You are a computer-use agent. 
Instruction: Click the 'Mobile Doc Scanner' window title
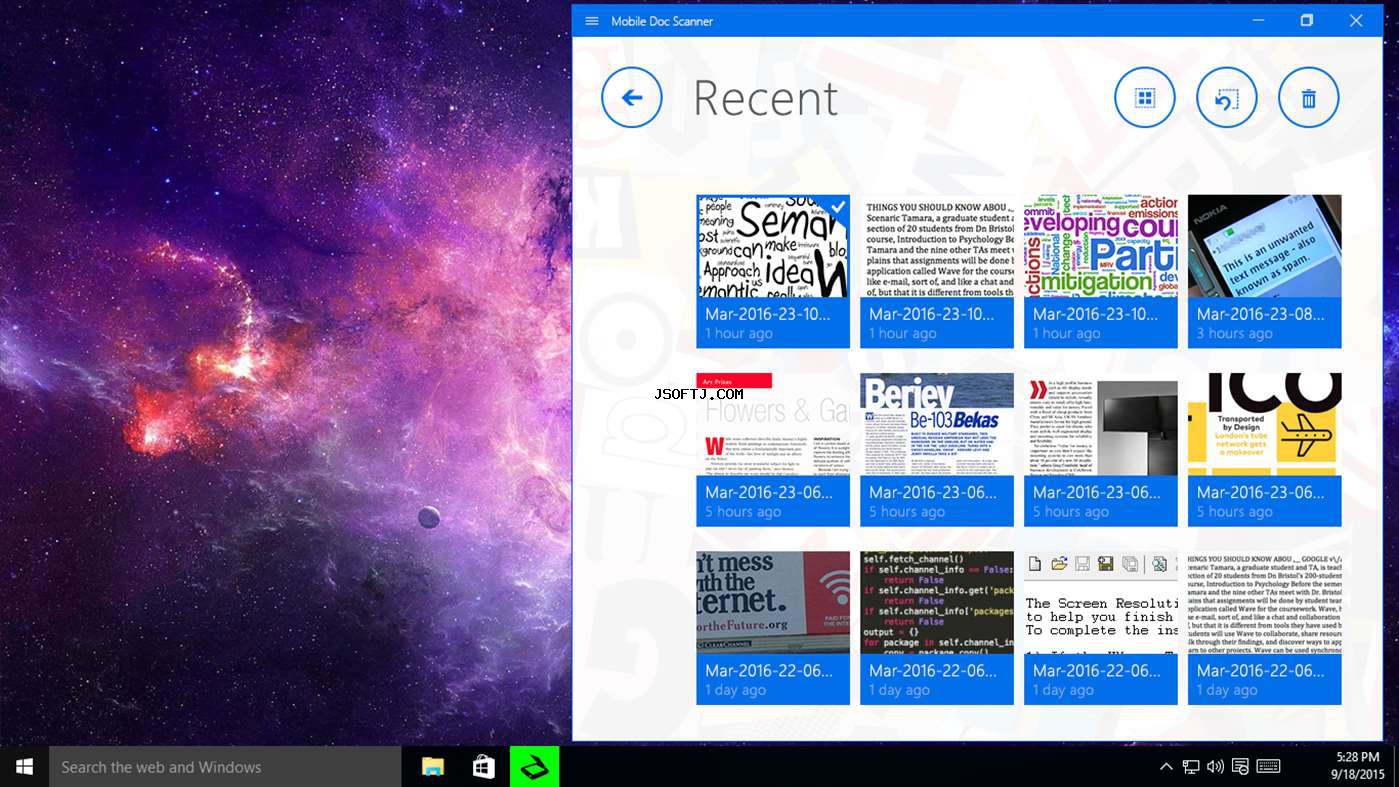pyautogui.click(x=662, y=21)
